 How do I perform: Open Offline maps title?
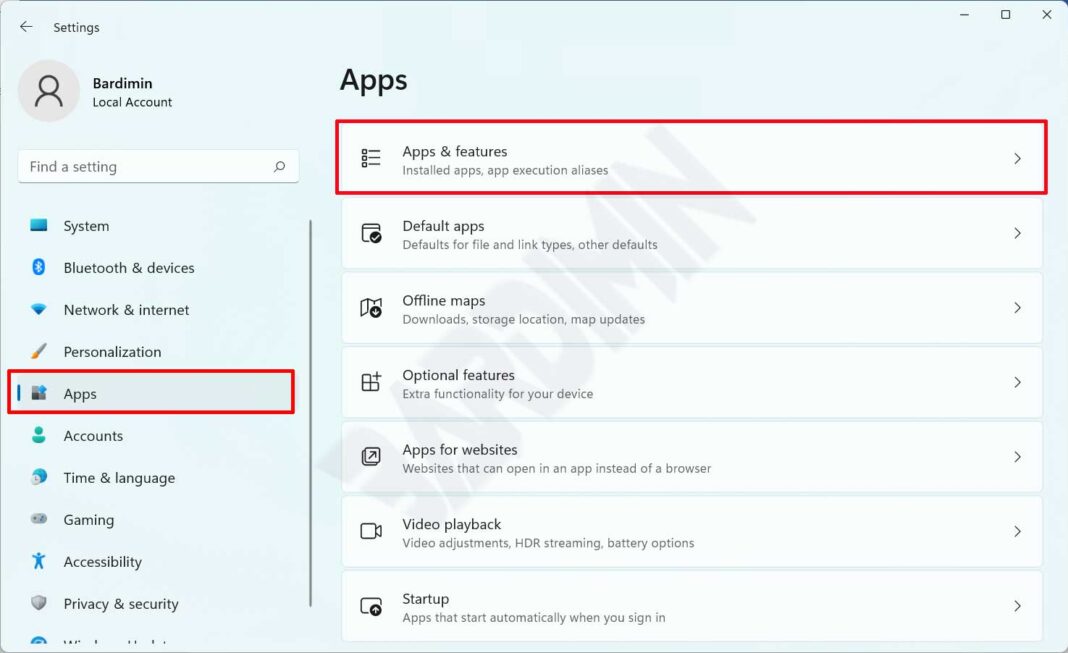pyautogui.click(x=443, y=300)
